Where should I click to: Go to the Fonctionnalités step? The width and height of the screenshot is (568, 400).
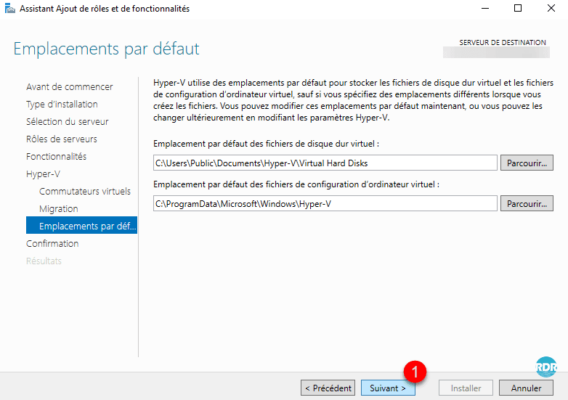pos(56,157)
